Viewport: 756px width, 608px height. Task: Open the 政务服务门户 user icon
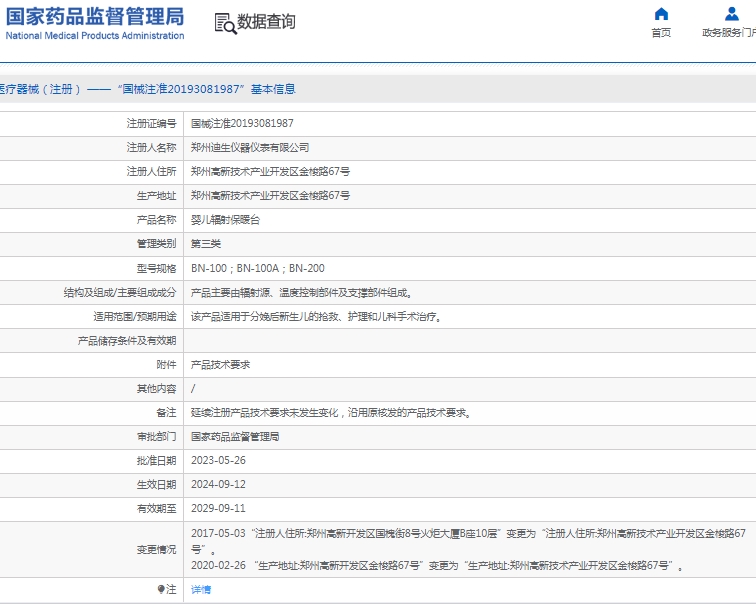pos(731,14)
